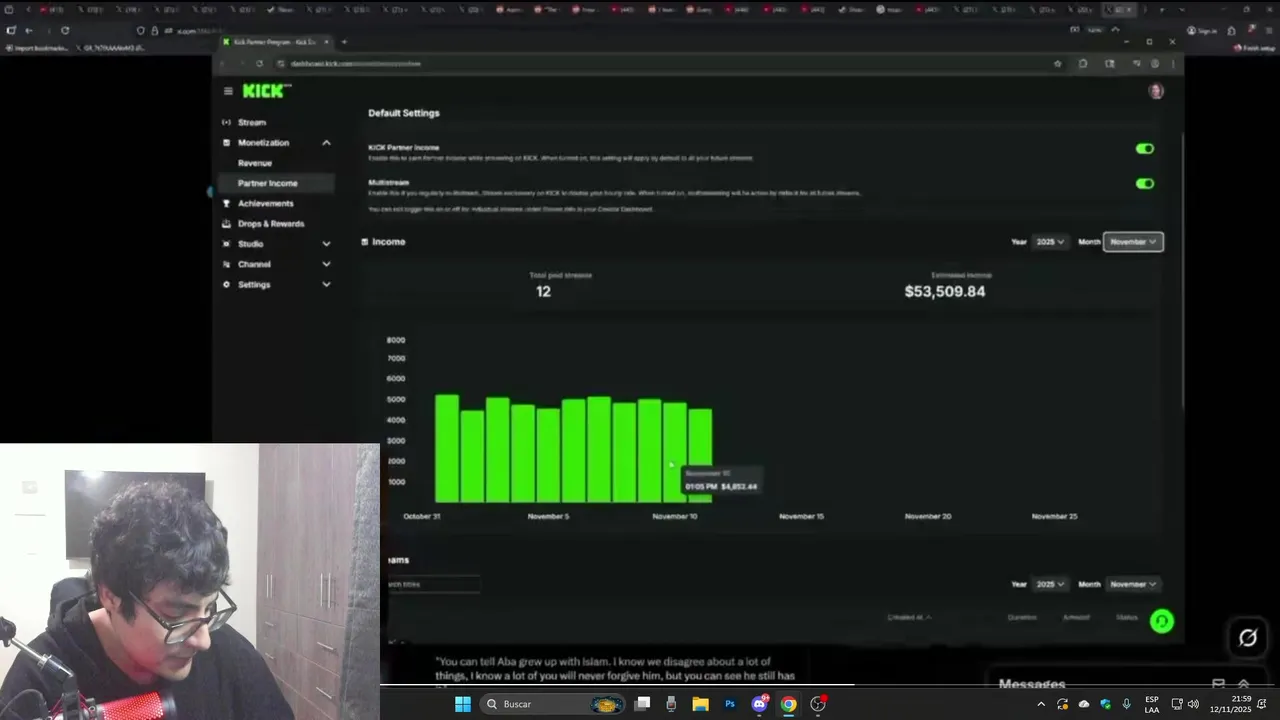Viewport: 1280px width, 720px height.
Task: Click the Channel icon in the sidebar
Action: [226, 264]
